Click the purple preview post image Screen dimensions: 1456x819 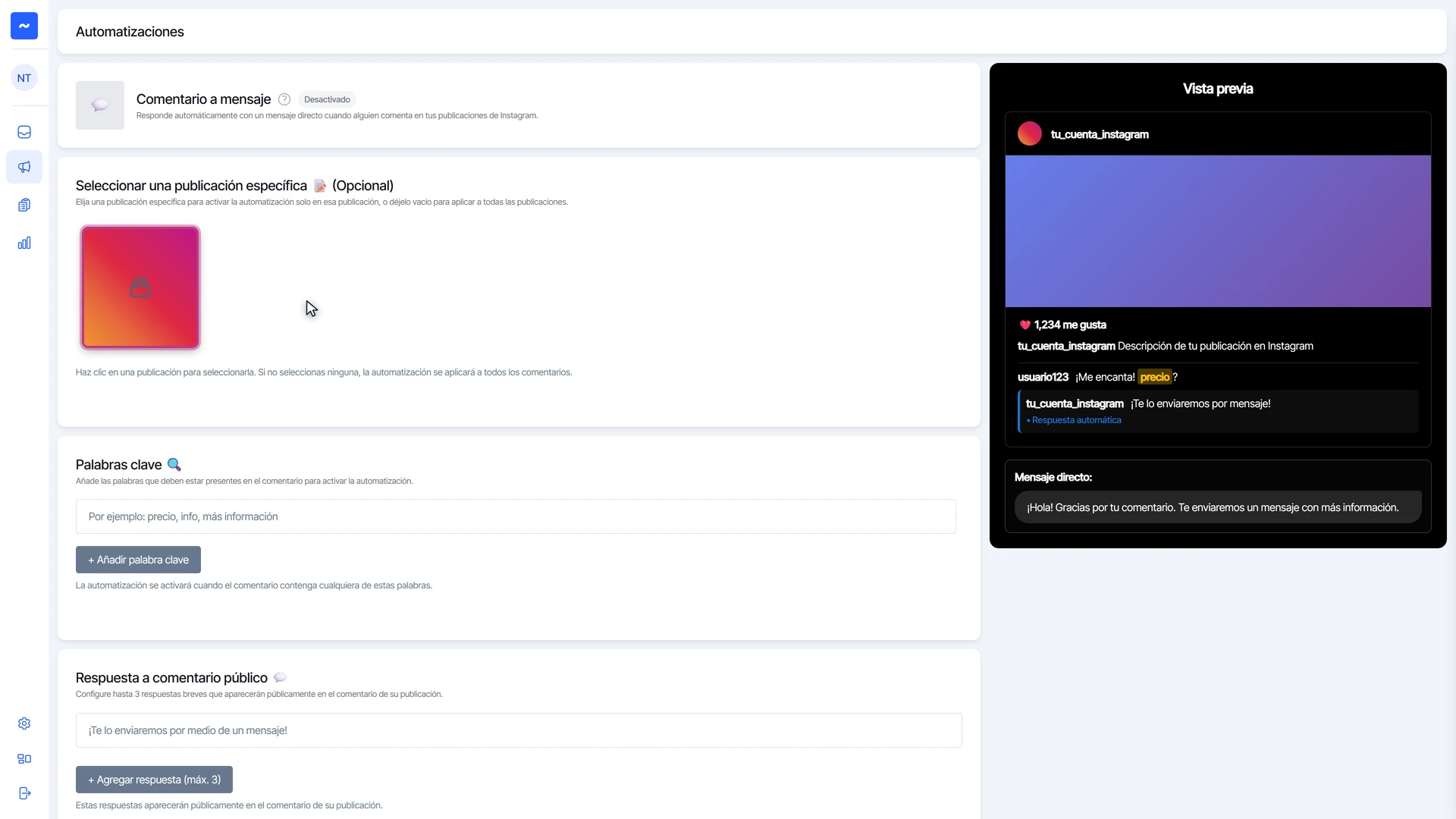tap(1218, 231)
